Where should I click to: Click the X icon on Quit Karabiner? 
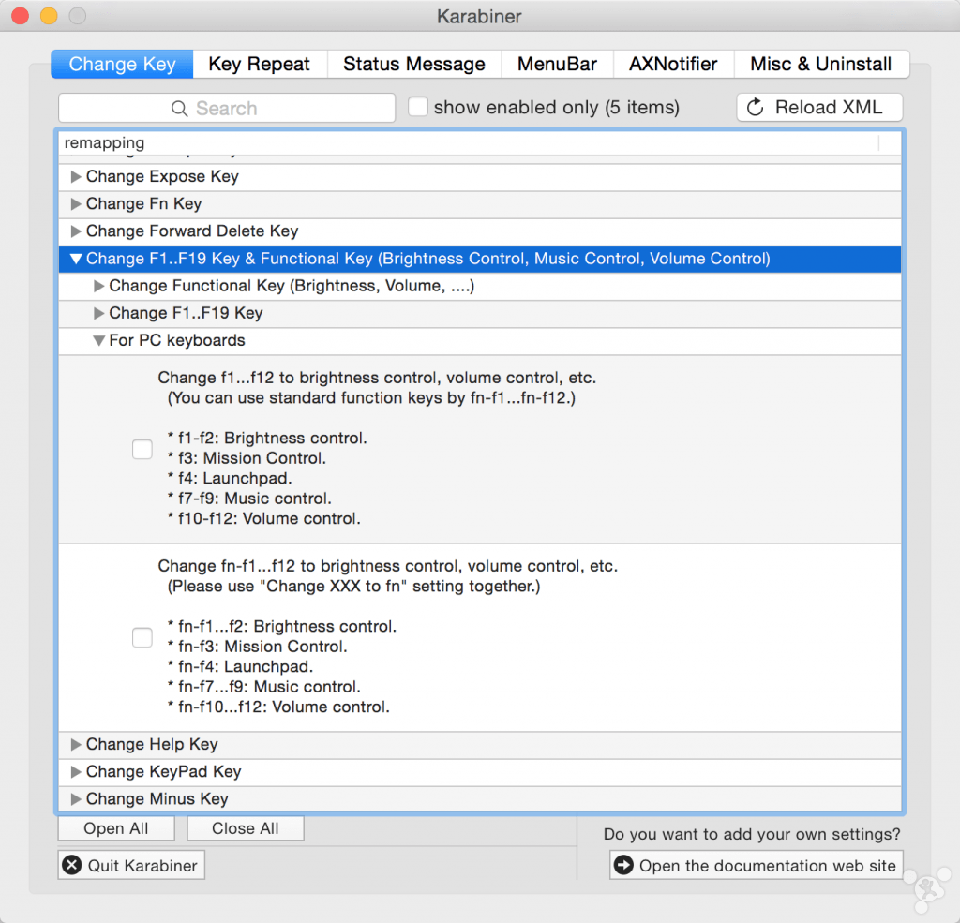click(x=73, y=865)
